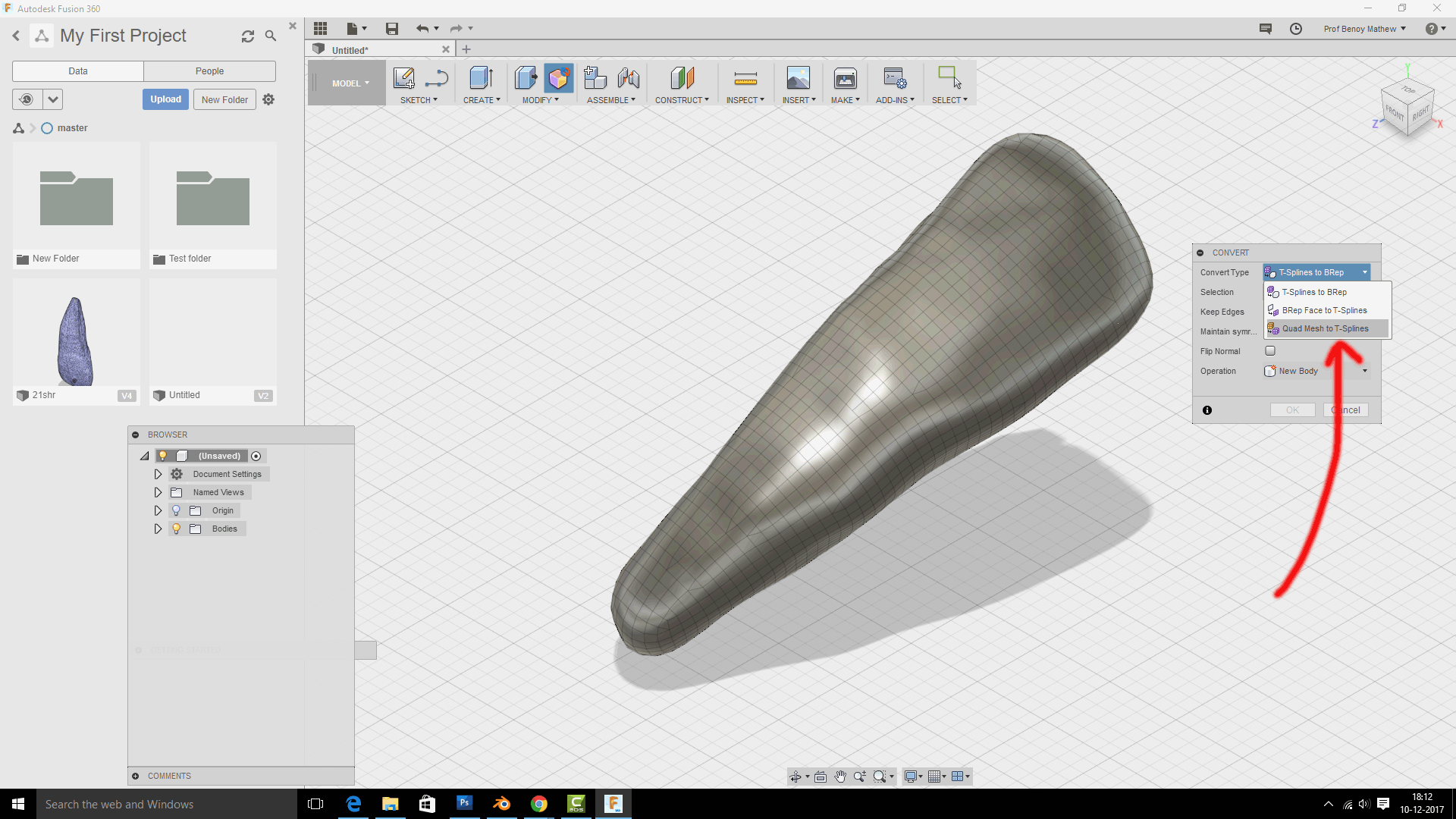1456x819 pixels.
Task: Click the Construct plane icon
Action: [x=682, y=78]
